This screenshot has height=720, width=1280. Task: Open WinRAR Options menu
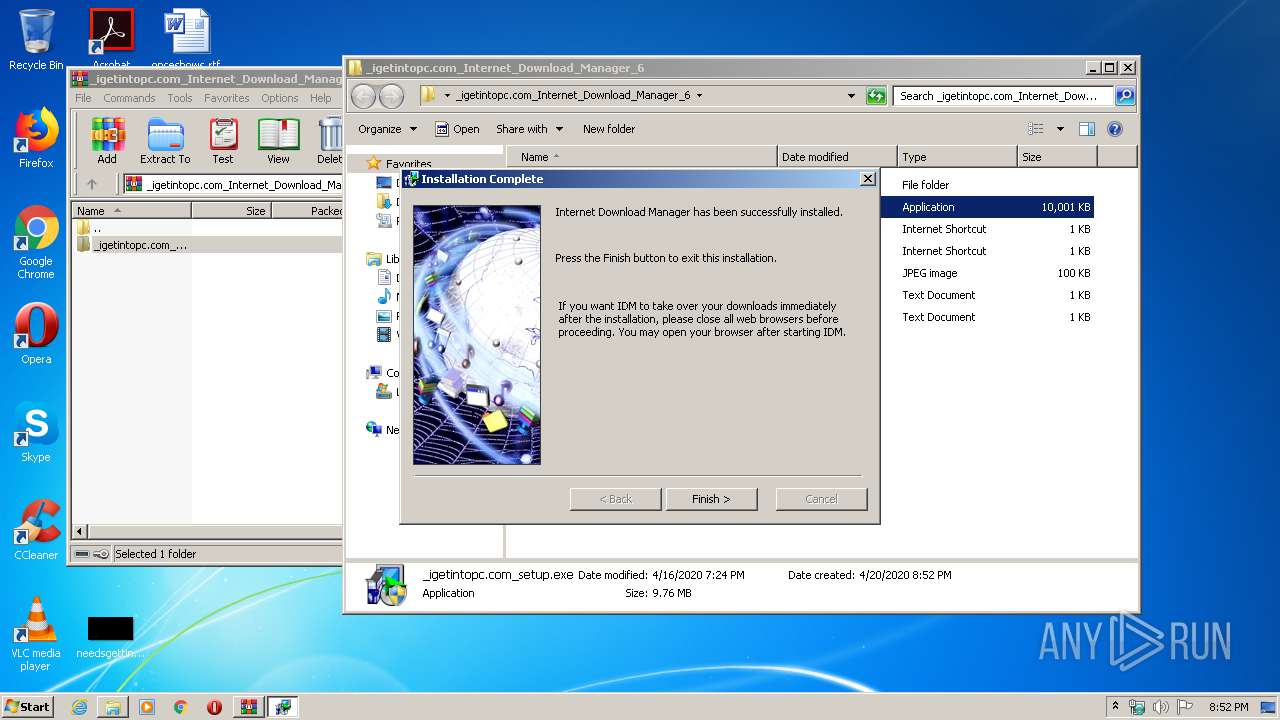tap(280, 98)
